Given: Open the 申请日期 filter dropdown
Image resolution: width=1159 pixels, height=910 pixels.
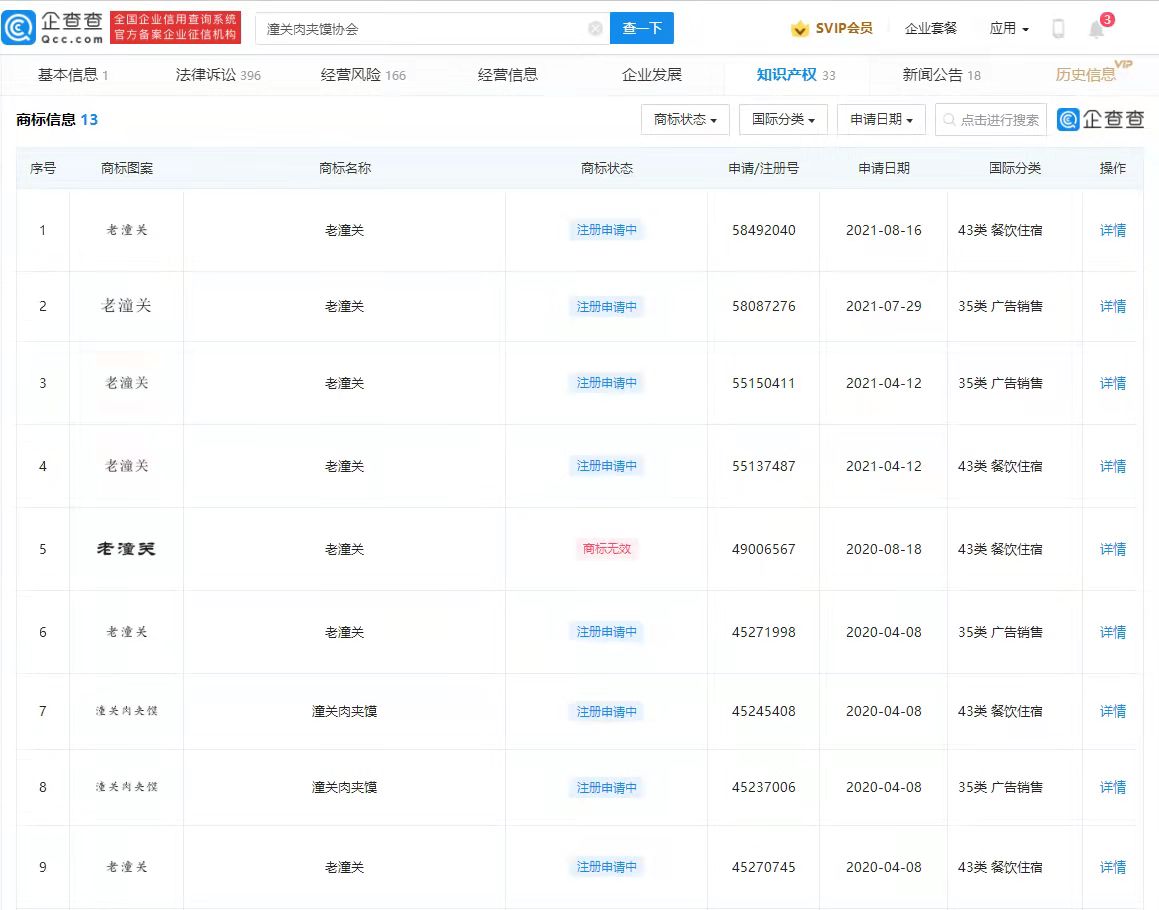Looking at the screenshot, I should coord(881,119).
